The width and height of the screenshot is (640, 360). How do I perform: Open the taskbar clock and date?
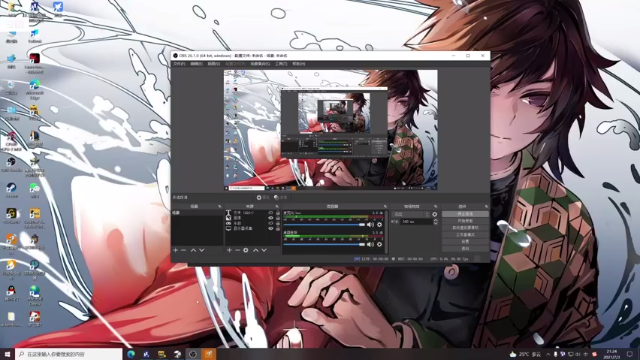click(x=612, y=354)
